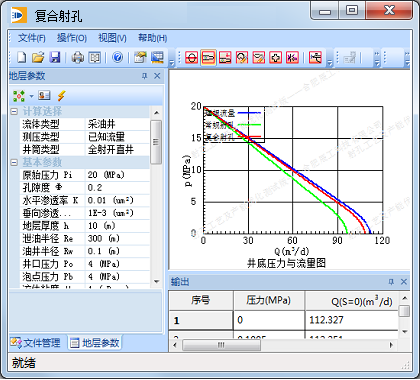Image resolution: width=420 pixels, height=380 pixels.
Task: Open the 操作(O) menu
Action: click(72, 38)
